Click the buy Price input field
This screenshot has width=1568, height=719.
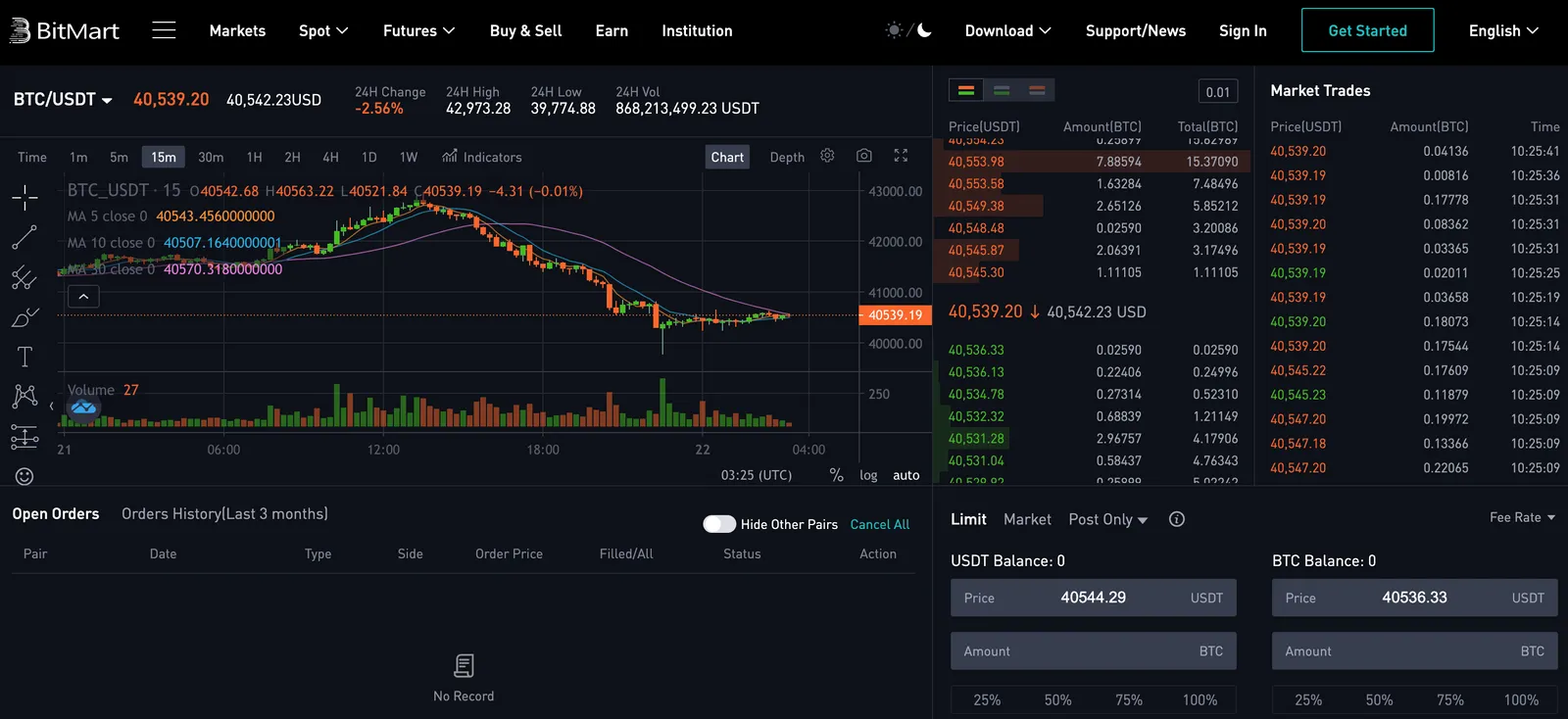tap(1094, 598)
